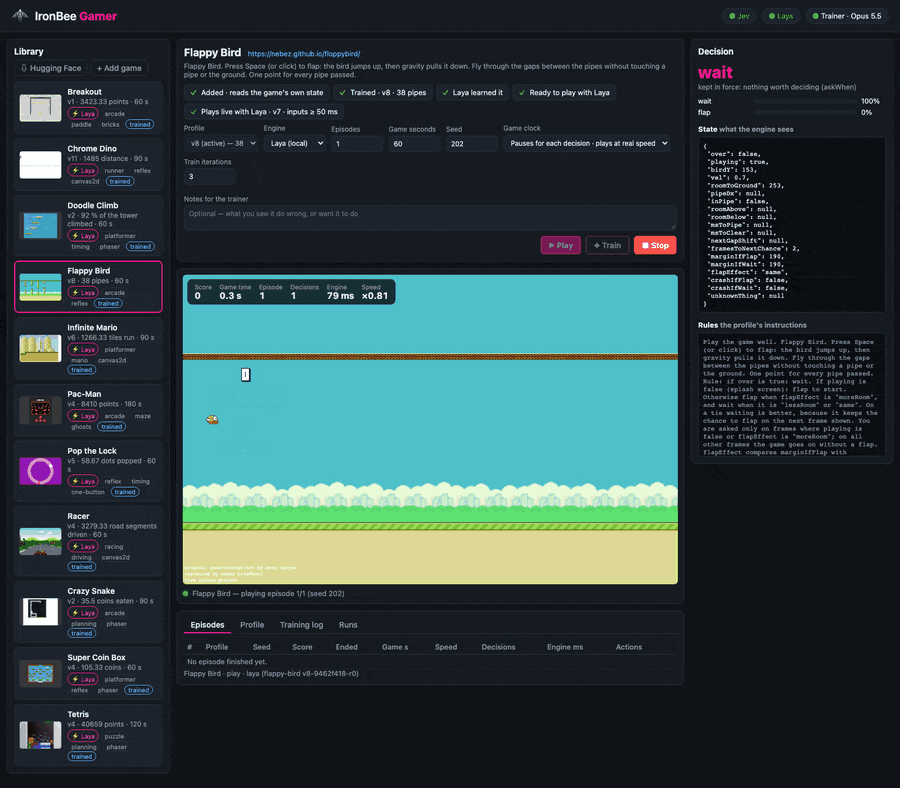
Task: Select the Doodle Climb thumbnail
Action: (40, 225)
